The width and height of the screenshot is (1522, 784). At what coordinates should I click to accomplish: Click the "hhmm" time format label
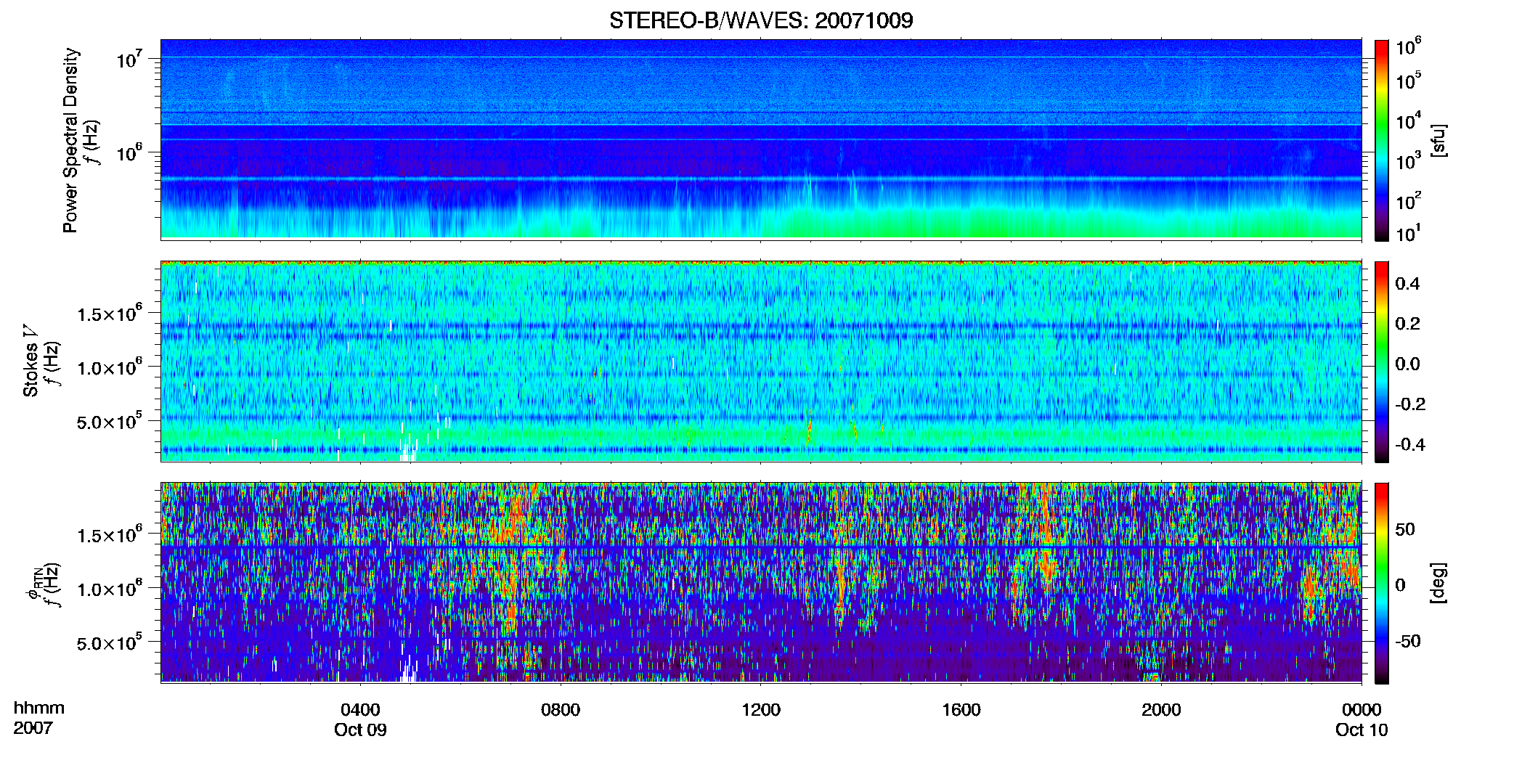click(x=39, y=709)
